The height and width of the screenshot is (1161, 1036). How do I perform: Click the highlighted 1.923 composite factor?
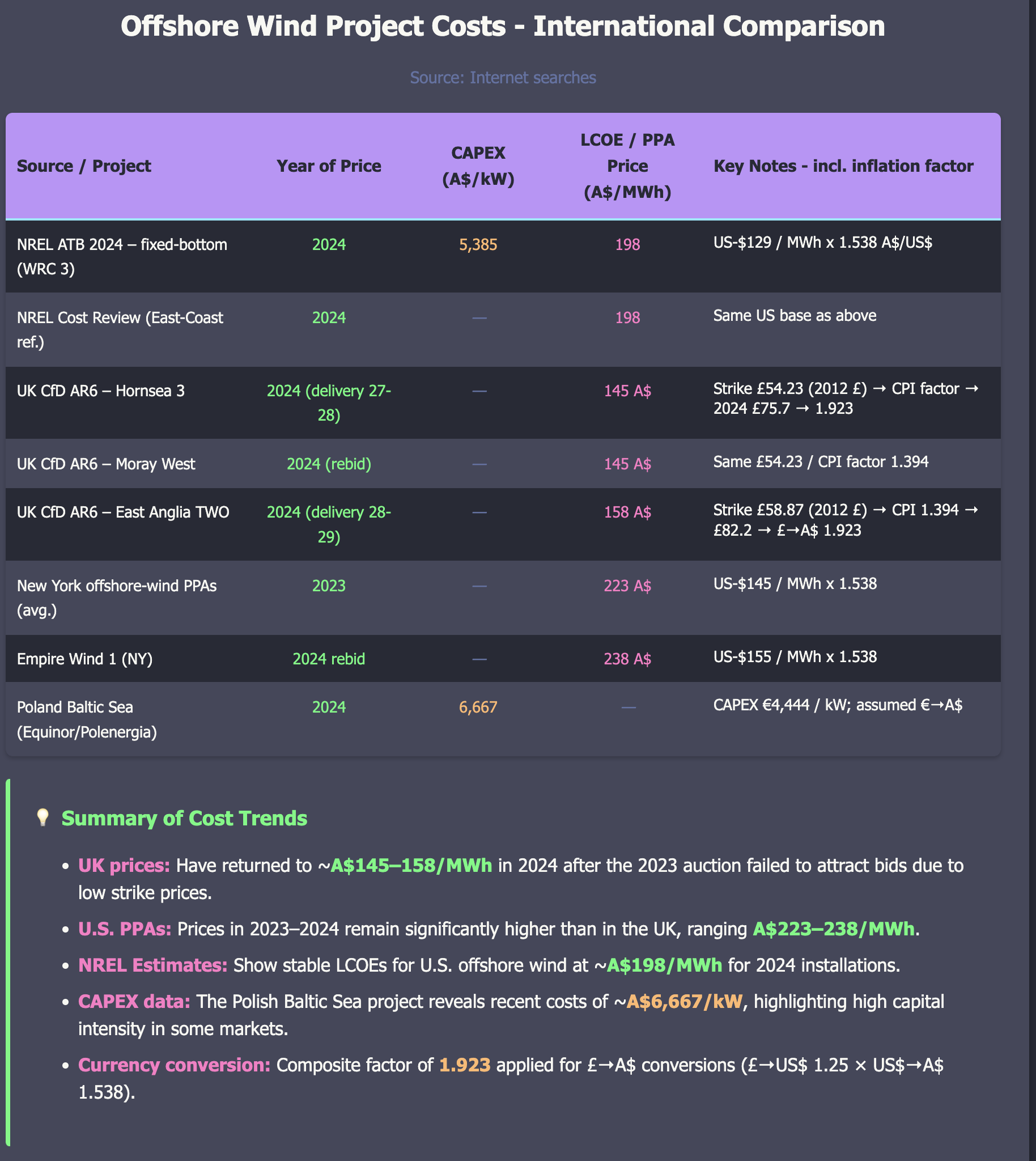tap(465, 1065)
